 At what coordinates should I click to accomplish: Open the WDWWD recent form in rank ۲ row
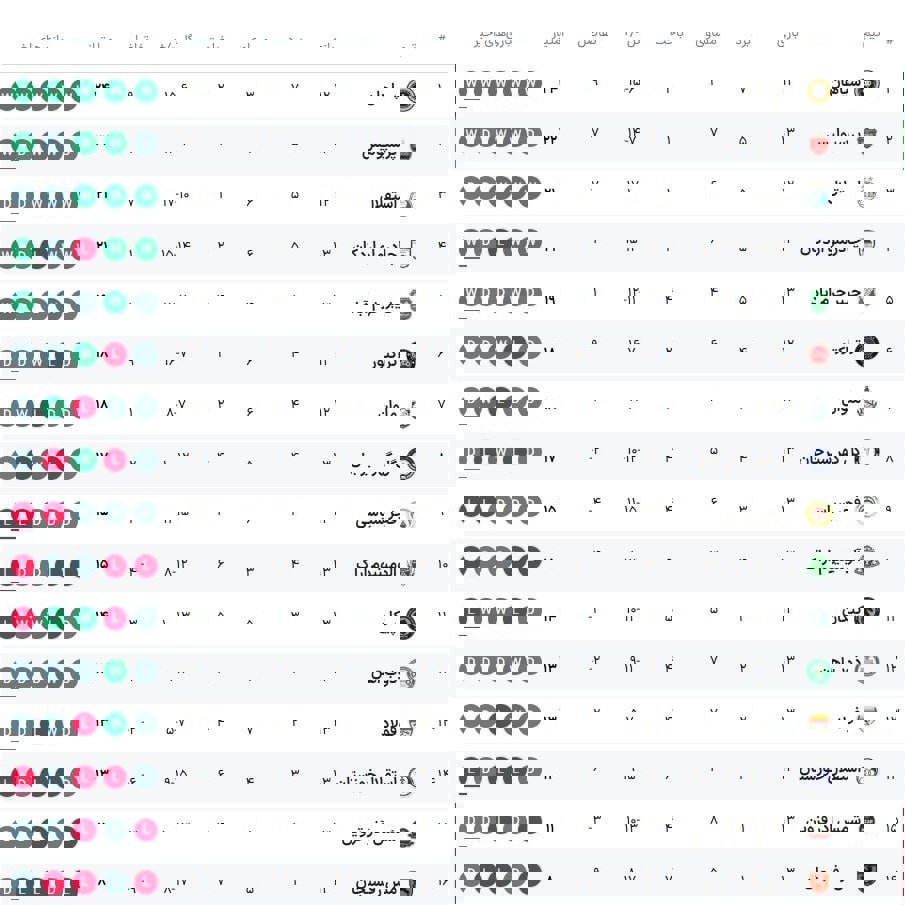click(500, 137)
